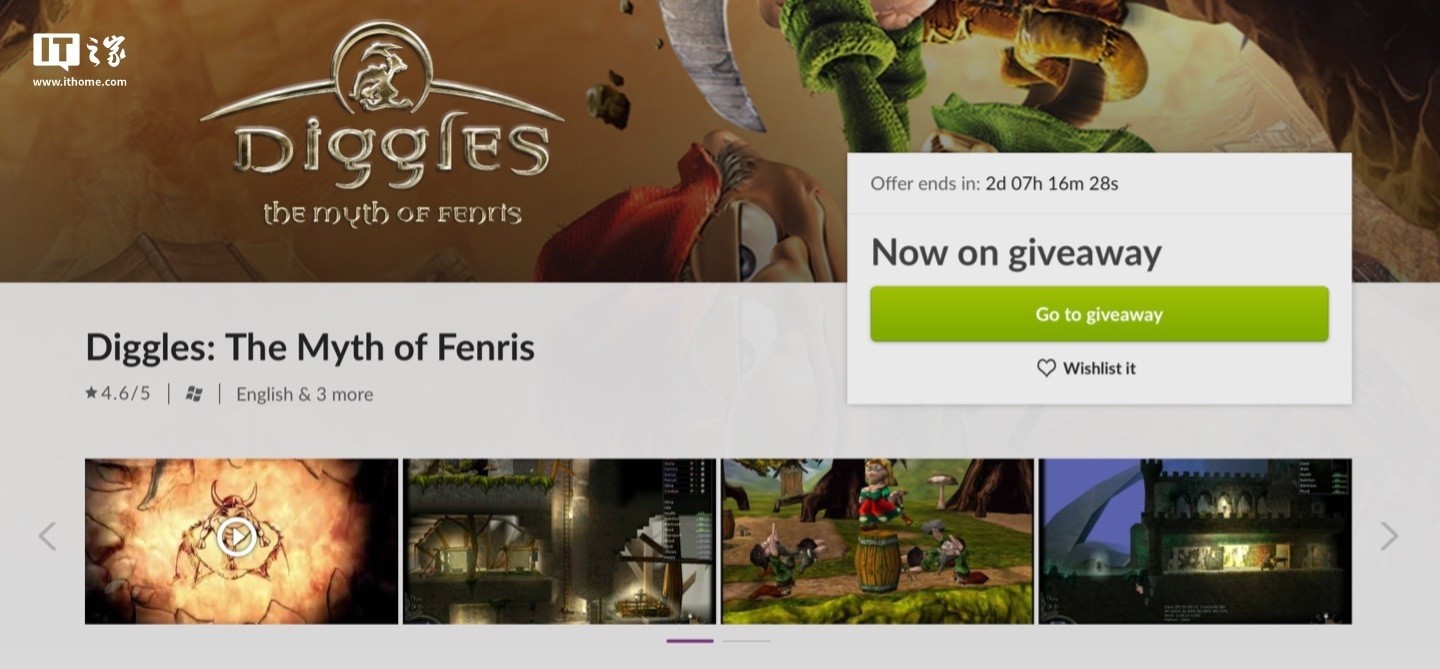This screenshot has height=669, width=1440.
Task: Select the second carousel page indicator
Action: pos(746,641)
